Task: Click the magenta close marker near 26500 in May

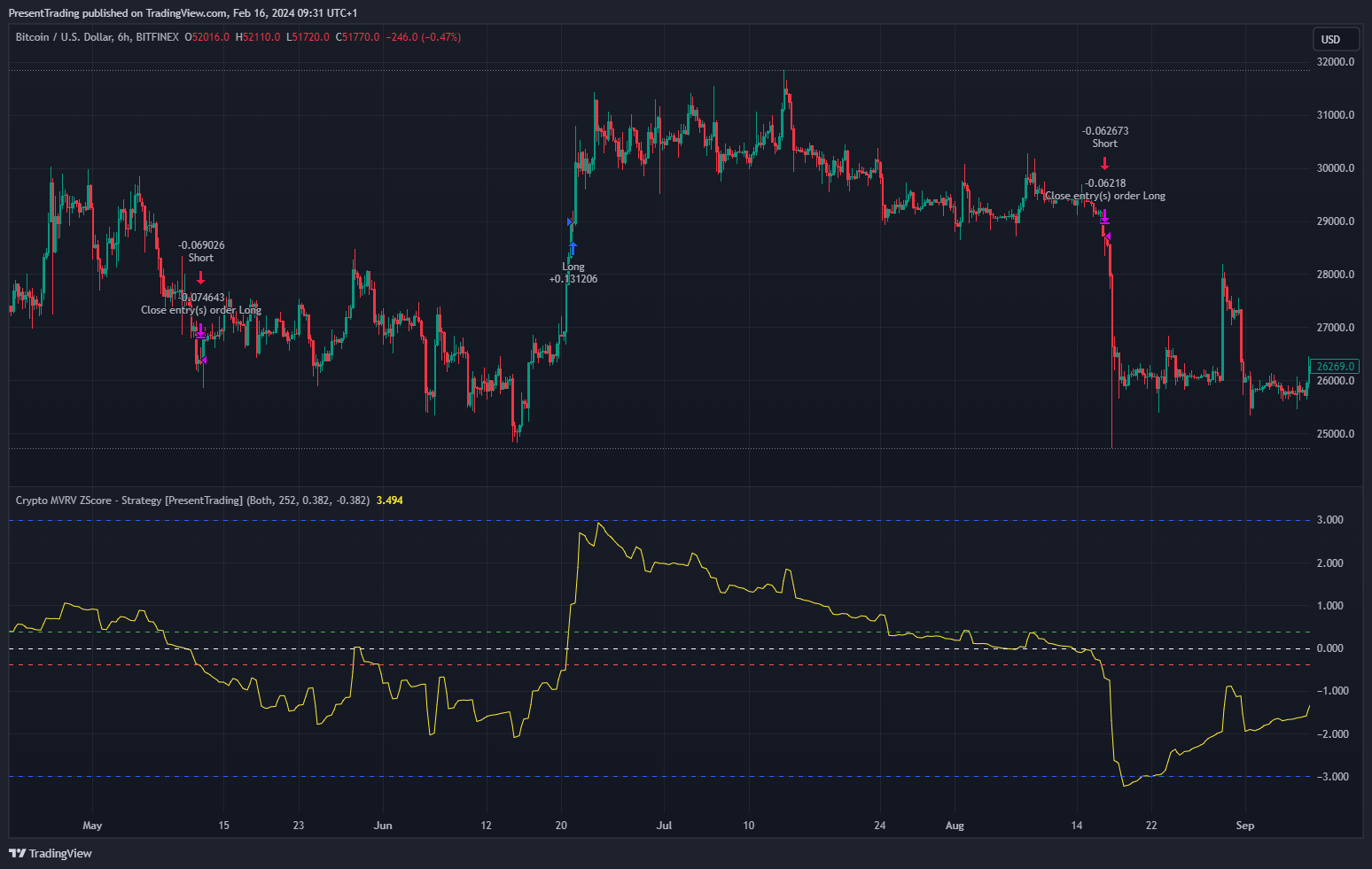Action: [203, 360]
